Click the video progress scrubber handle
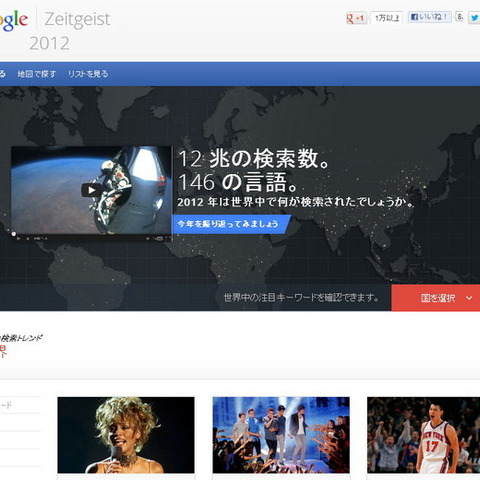 (14, 234)
